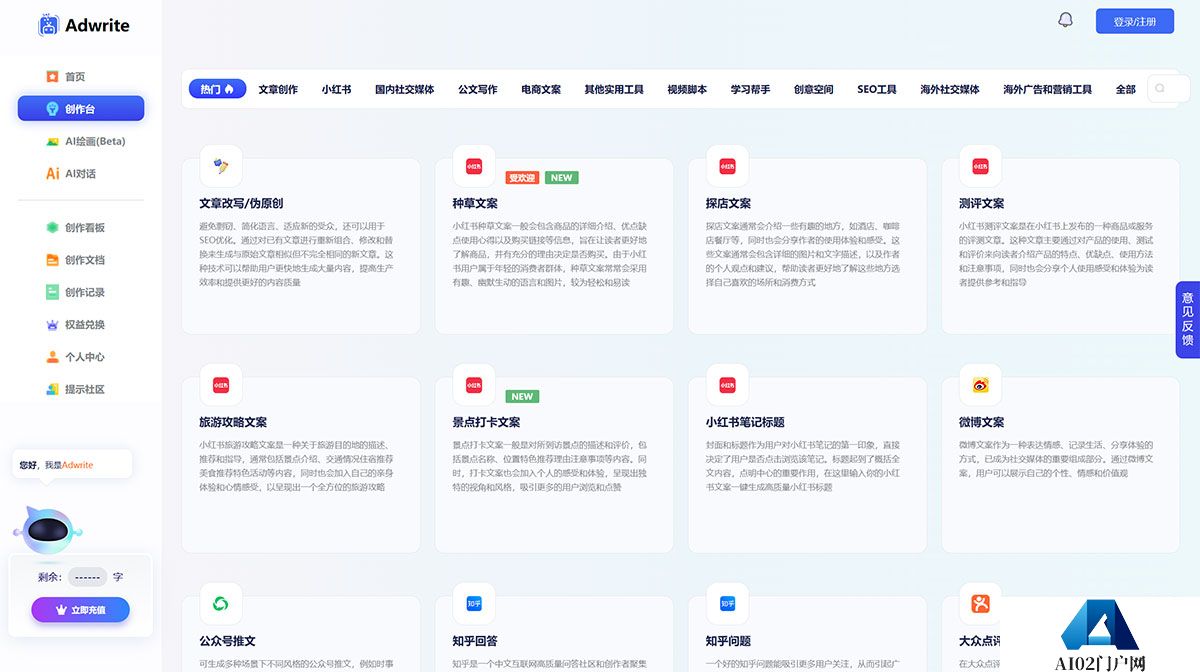The width and height of the screenshot is (1200, 672).
Task: Select the 创作台 lightbulb icon
Action: [52, 109]
